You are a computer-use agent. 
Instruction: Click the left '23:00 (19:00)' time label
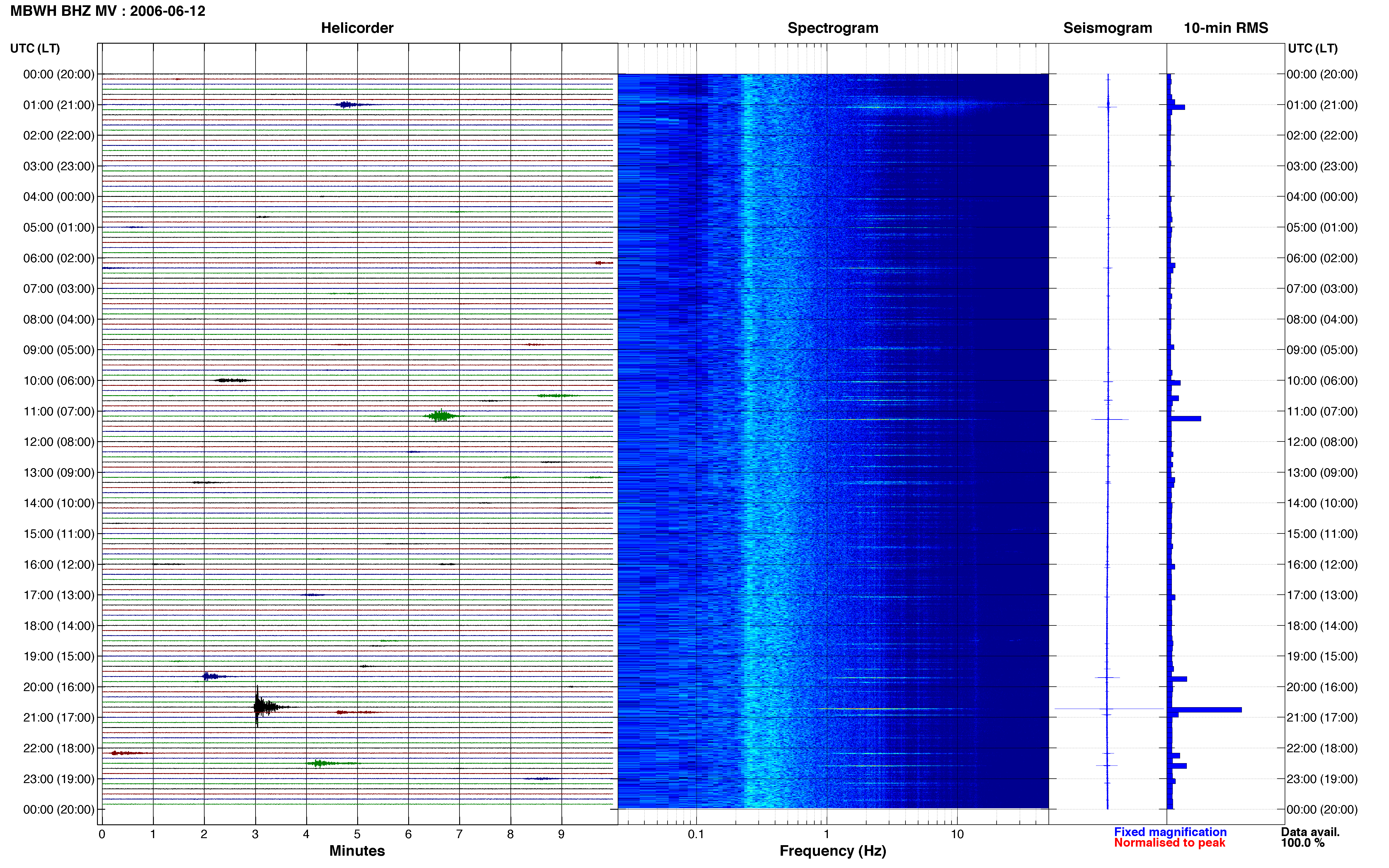(59, 778)
